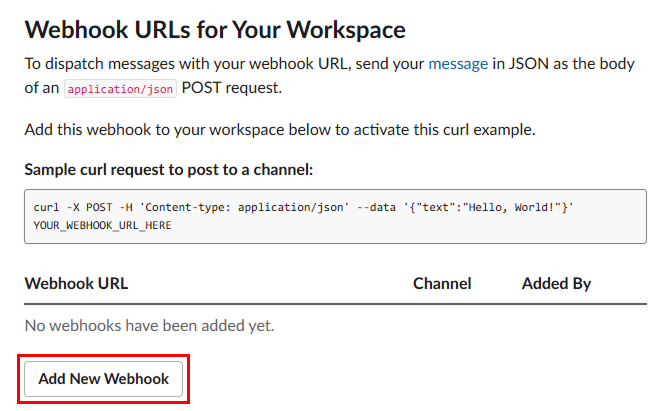The image size is (662, 411).
Task: Click the word JSON in the description
Action: click(x=528, y=64)
